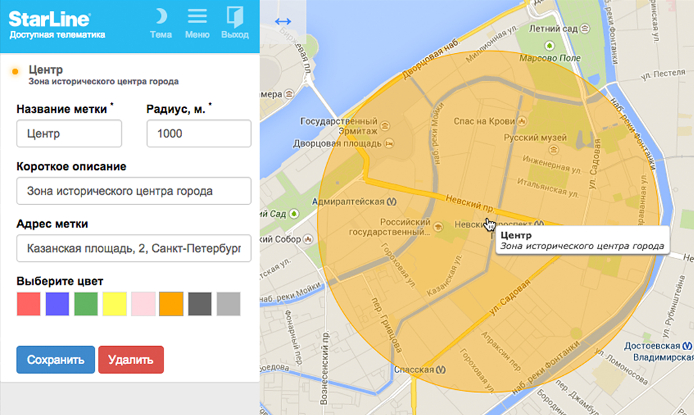
Task: Choose the green color swatch
Action: pyautogui.click(x=86, y=304)
